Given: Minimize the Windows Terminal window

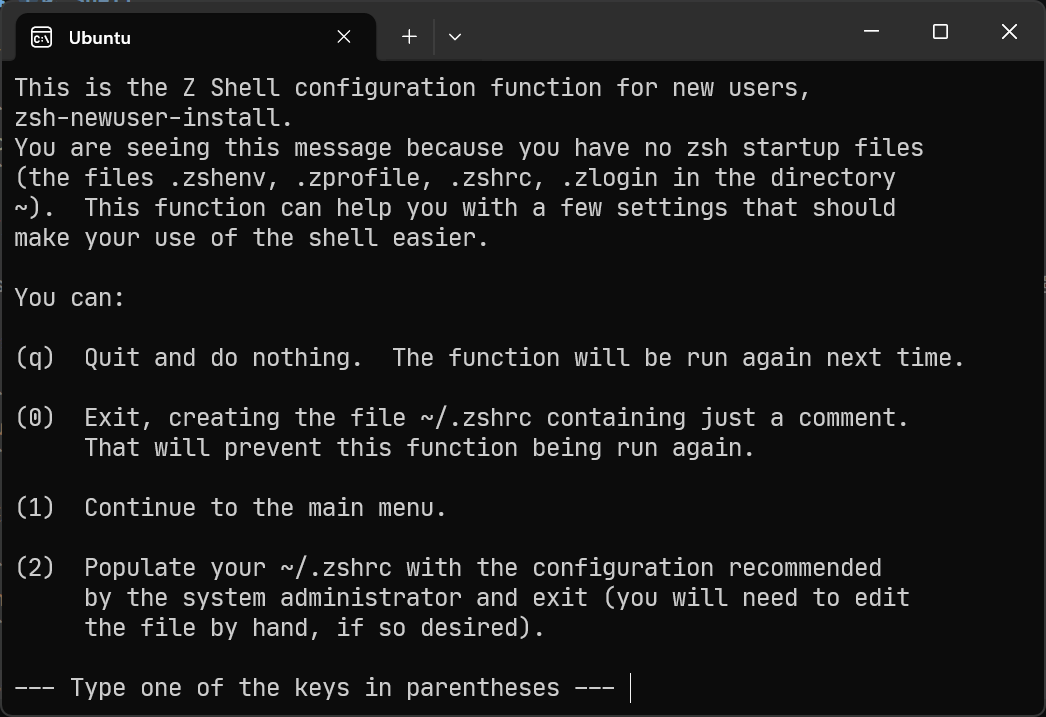Looking at the screenshot, I should pos(870,31).
